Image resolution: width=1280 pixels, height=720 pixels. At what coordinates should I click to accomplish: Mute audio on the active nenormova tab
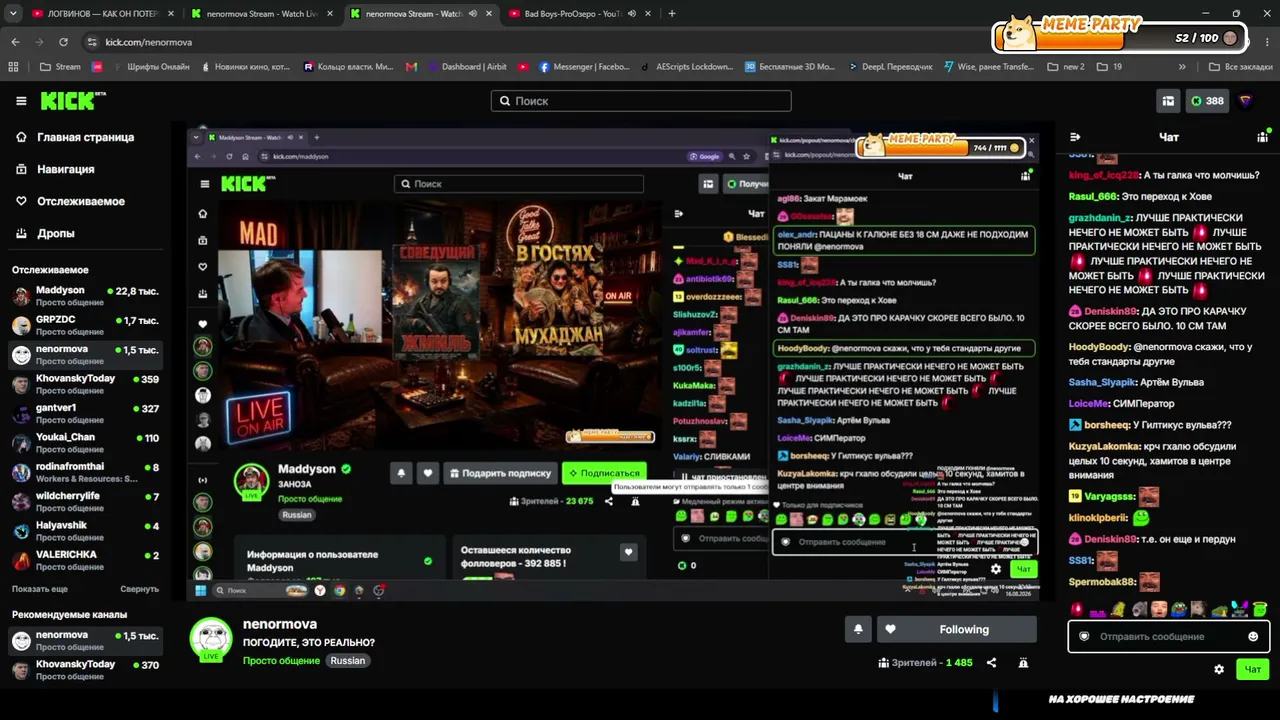[473, 14]
